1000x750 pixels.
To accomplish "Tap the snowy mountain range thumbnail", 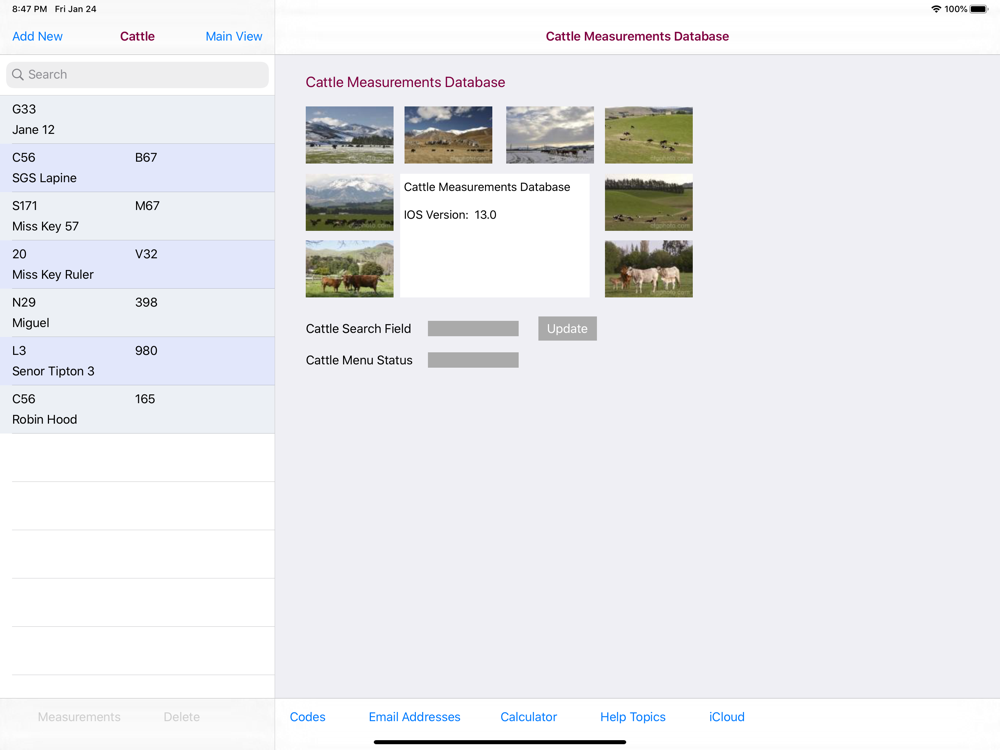I will (349, 135).
